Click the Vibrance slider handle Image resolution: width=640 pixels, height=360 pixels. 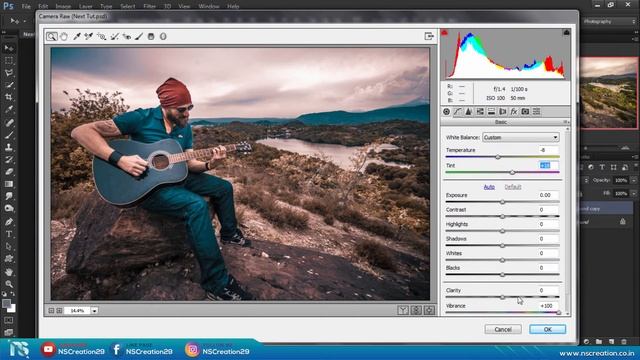[558, 312]
